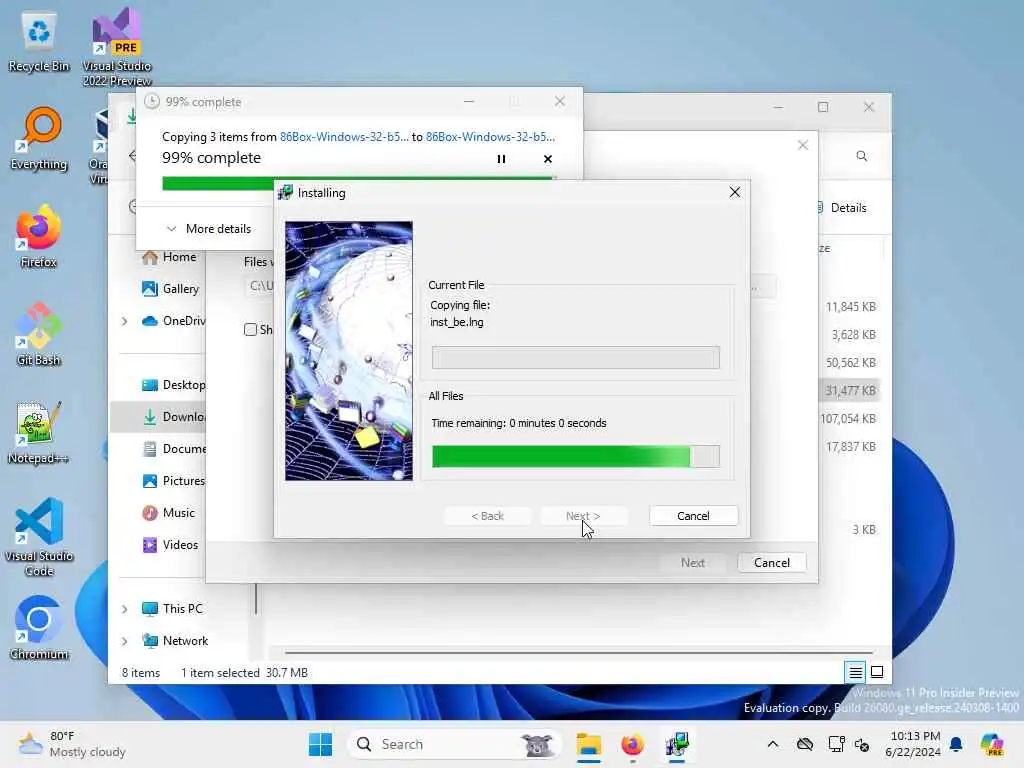
Task: Select the 107,054 KB file size entry
Action: click(x=848, y=419)
